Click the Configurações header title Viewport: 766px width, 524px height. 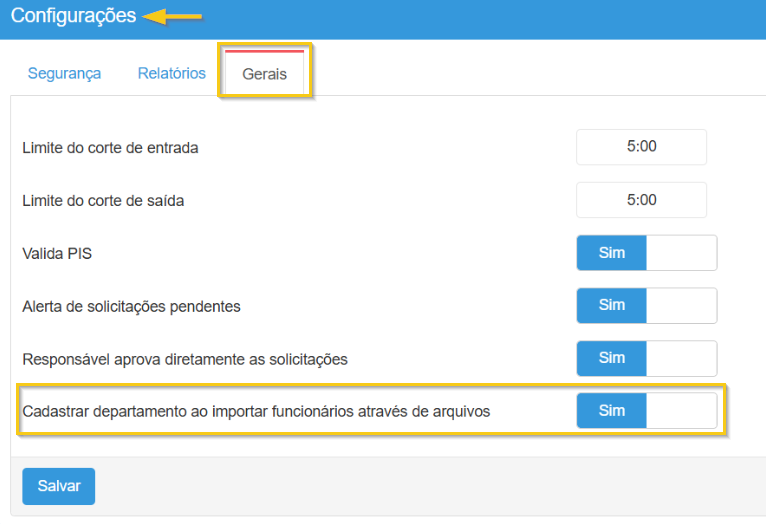[73, 16]
